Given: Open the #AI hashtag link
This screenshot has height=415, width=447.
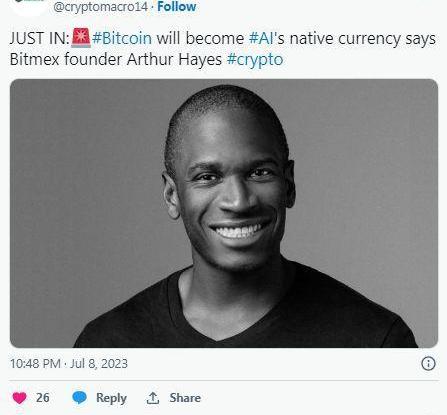Looking at the screenshot, I should click(x=261, y=38).
